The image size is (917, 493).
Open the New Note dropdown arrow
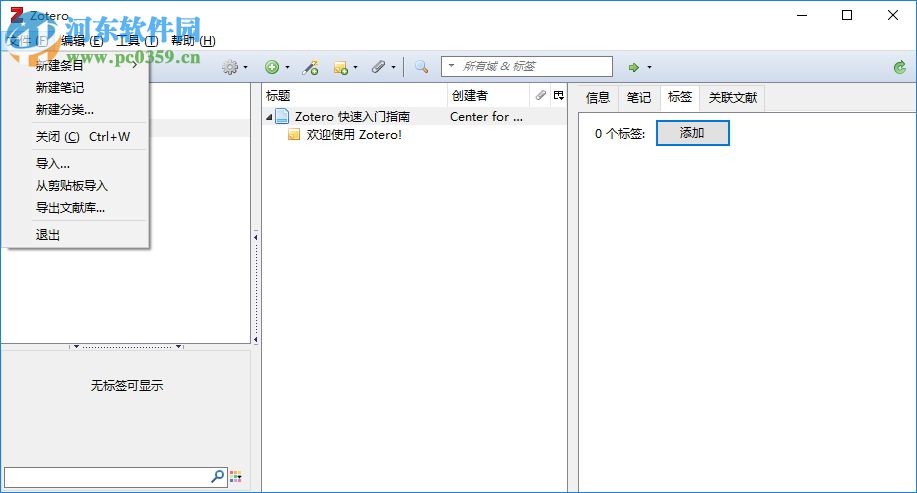(355, 67)
